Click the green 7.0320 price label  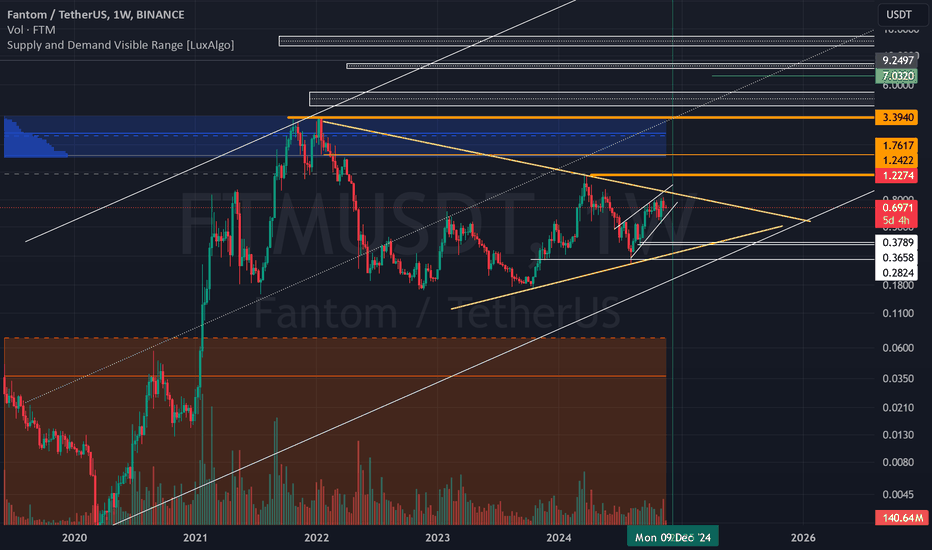click(x=898, y=76)
